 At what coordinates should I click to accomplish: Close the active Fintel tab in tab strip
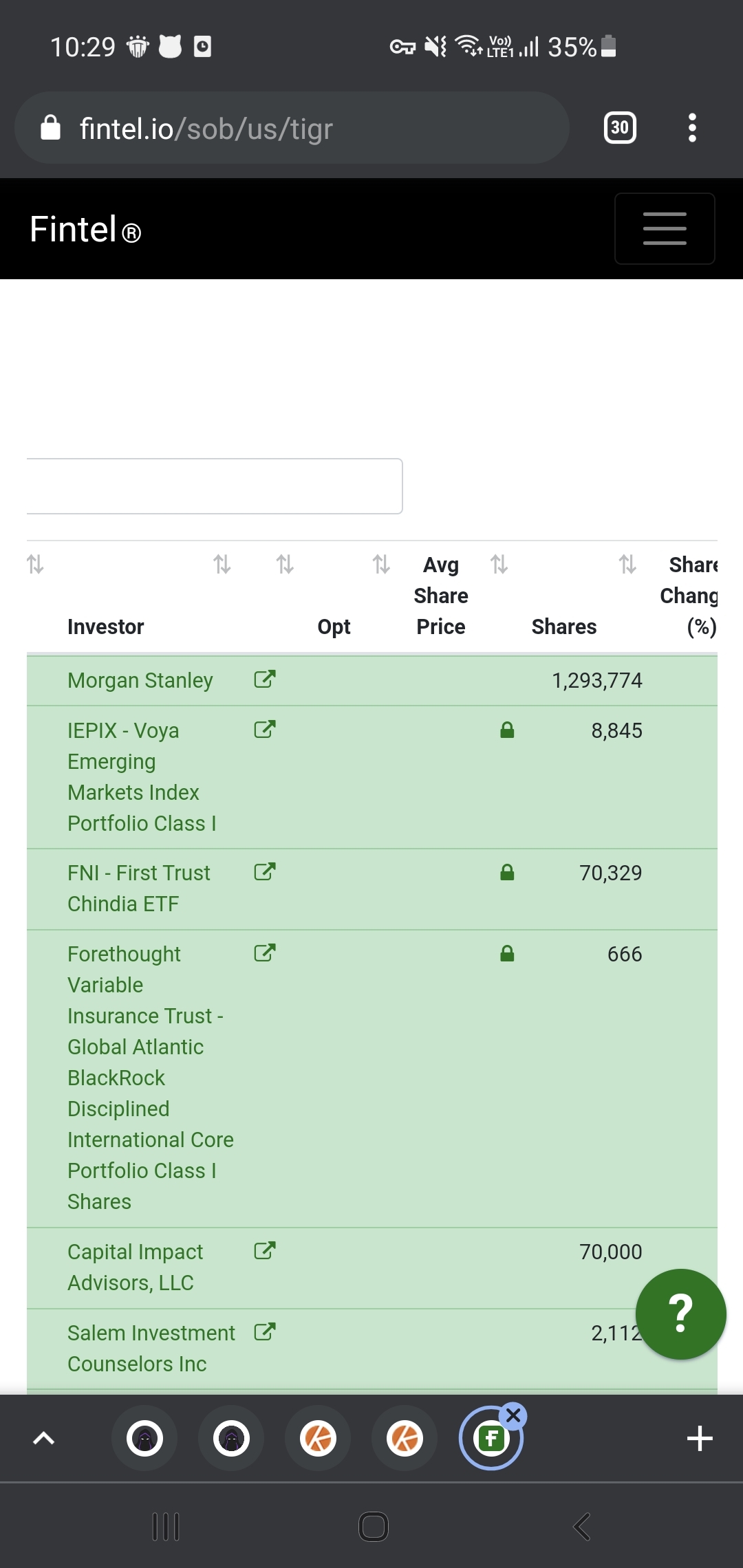(x=513, y=1415)
